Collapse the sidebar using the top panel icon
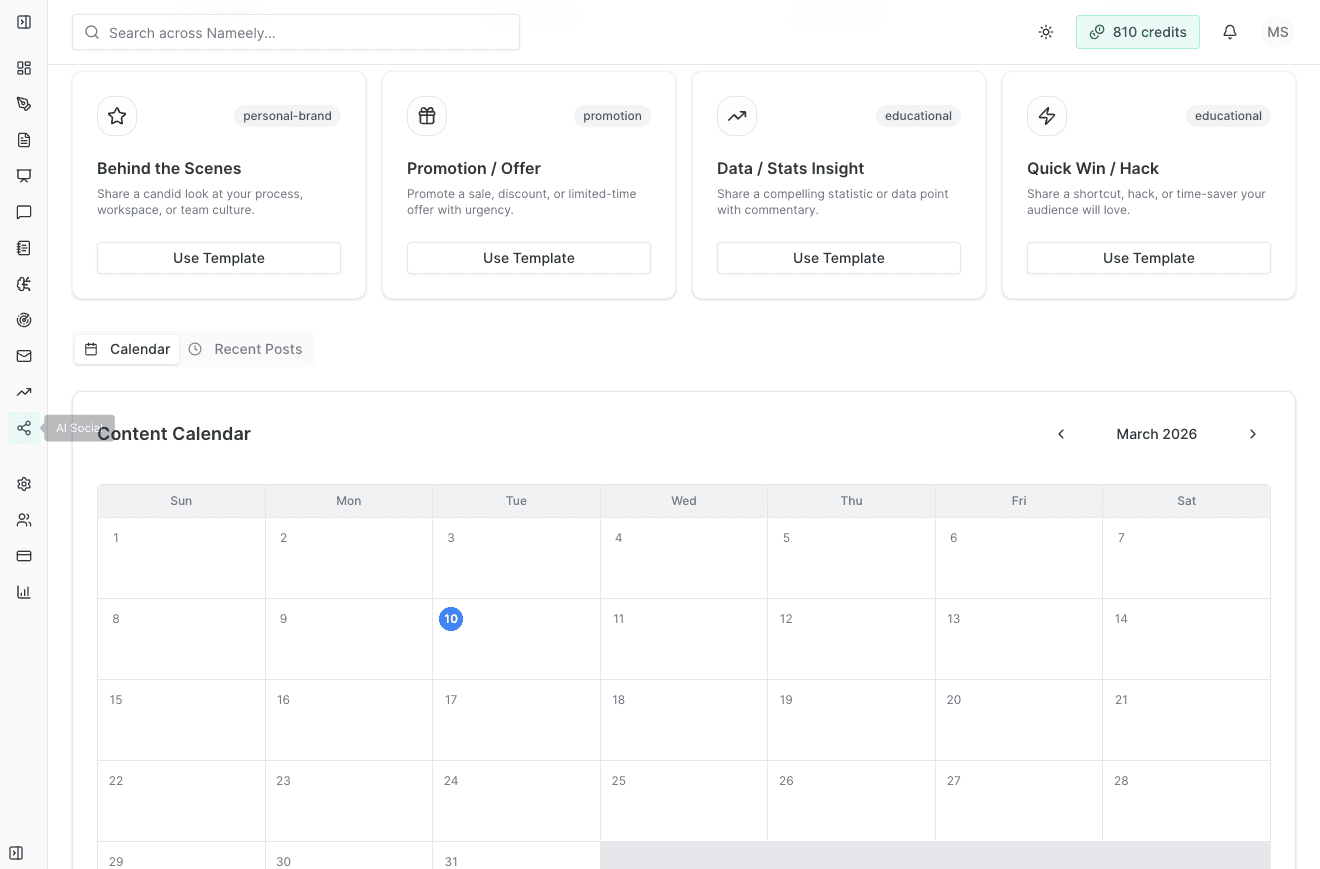Screen dimensions: 1320x869 [x=23, y=21]
